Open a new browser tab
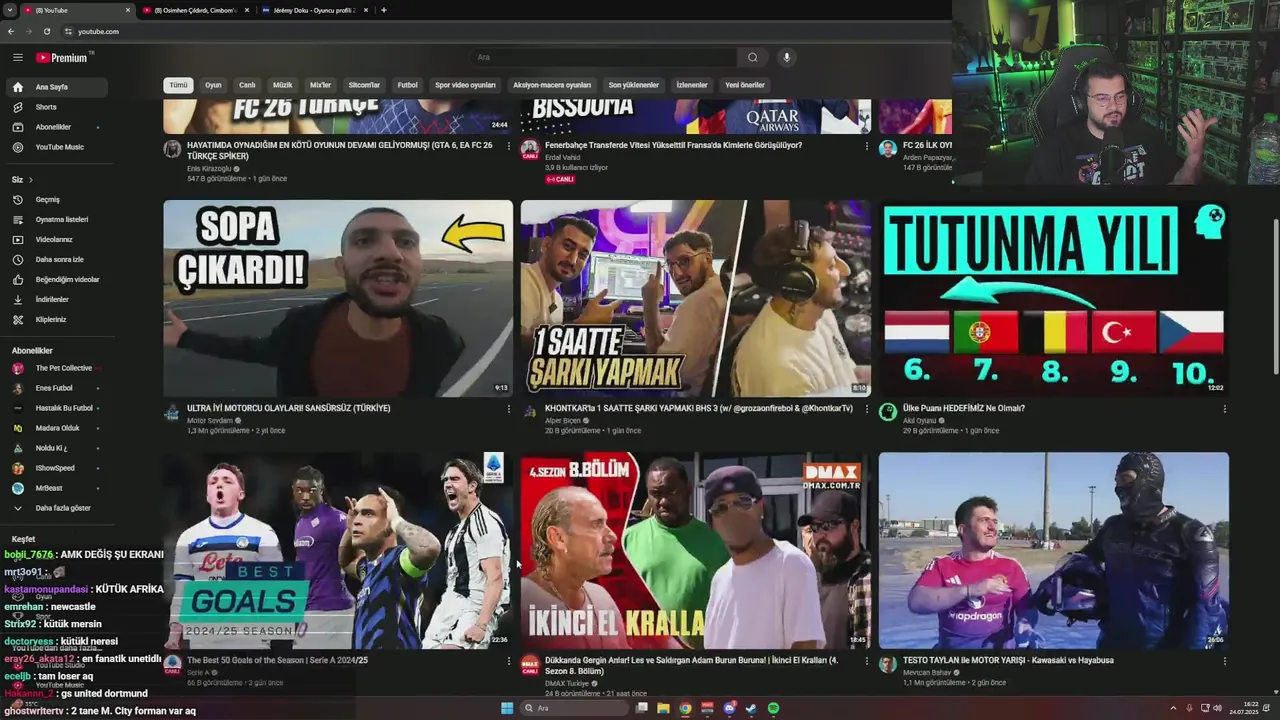The width and height of the screenshot is (1280, 720). coord(384,10)
